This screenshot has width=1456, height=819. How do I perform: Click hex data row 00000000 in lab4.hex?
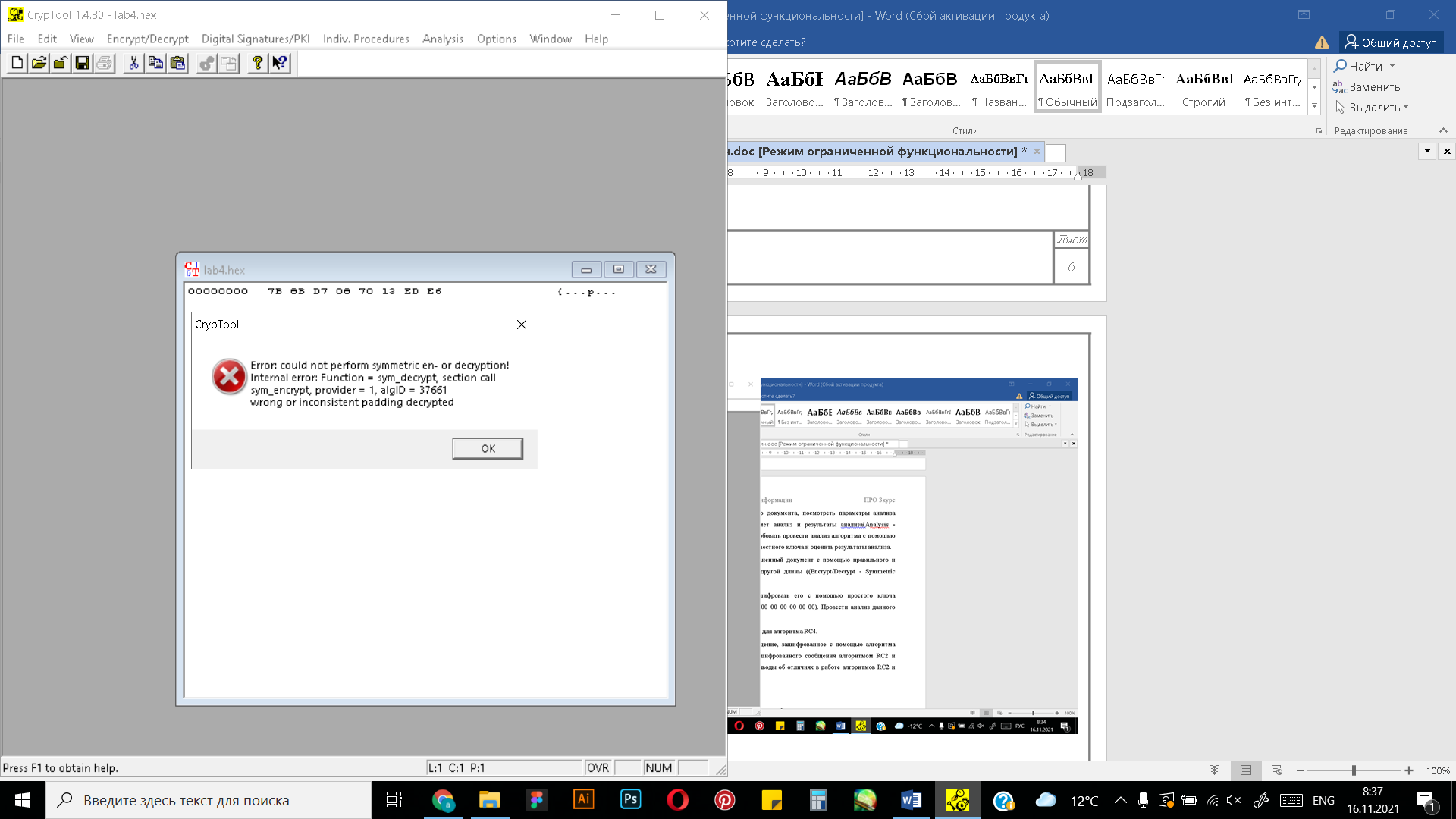click(x=402, y=291)
